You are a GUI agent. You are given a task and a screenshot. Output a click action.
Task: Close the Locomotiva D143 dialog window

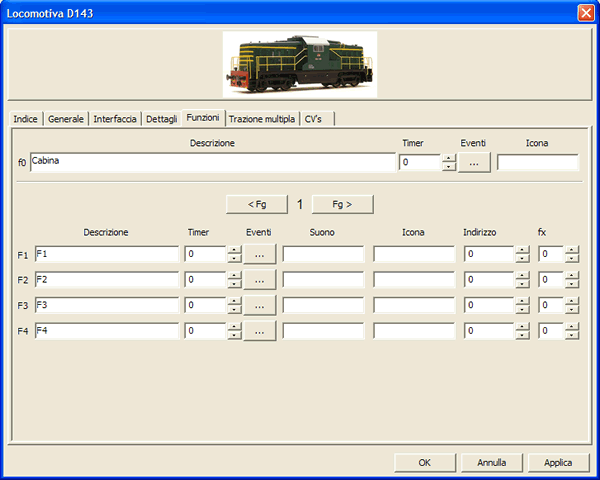pyautogui.click(x=585, y=13)
